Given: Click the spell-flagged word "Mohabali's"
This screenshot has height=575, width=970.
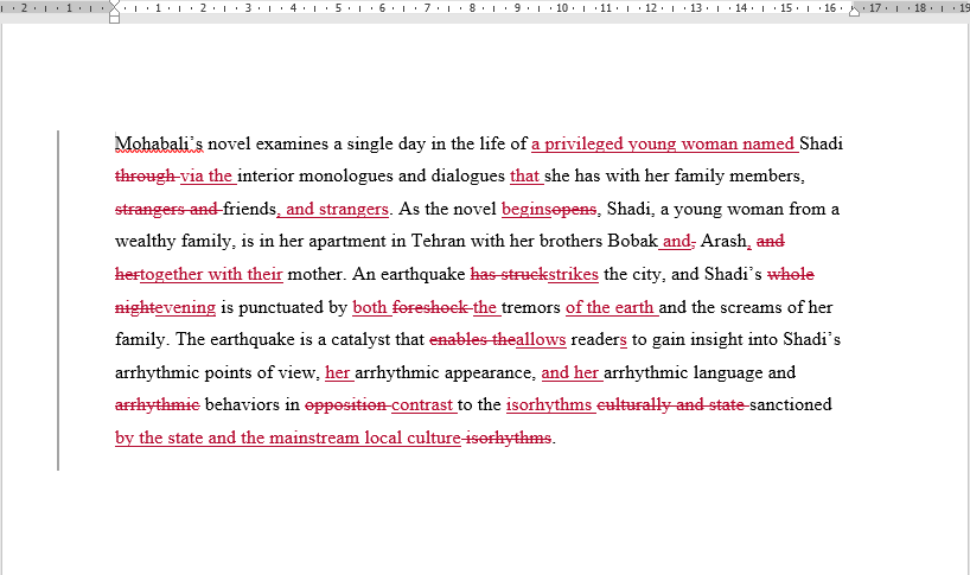Looking at the screenshot, I should (159, 144).
